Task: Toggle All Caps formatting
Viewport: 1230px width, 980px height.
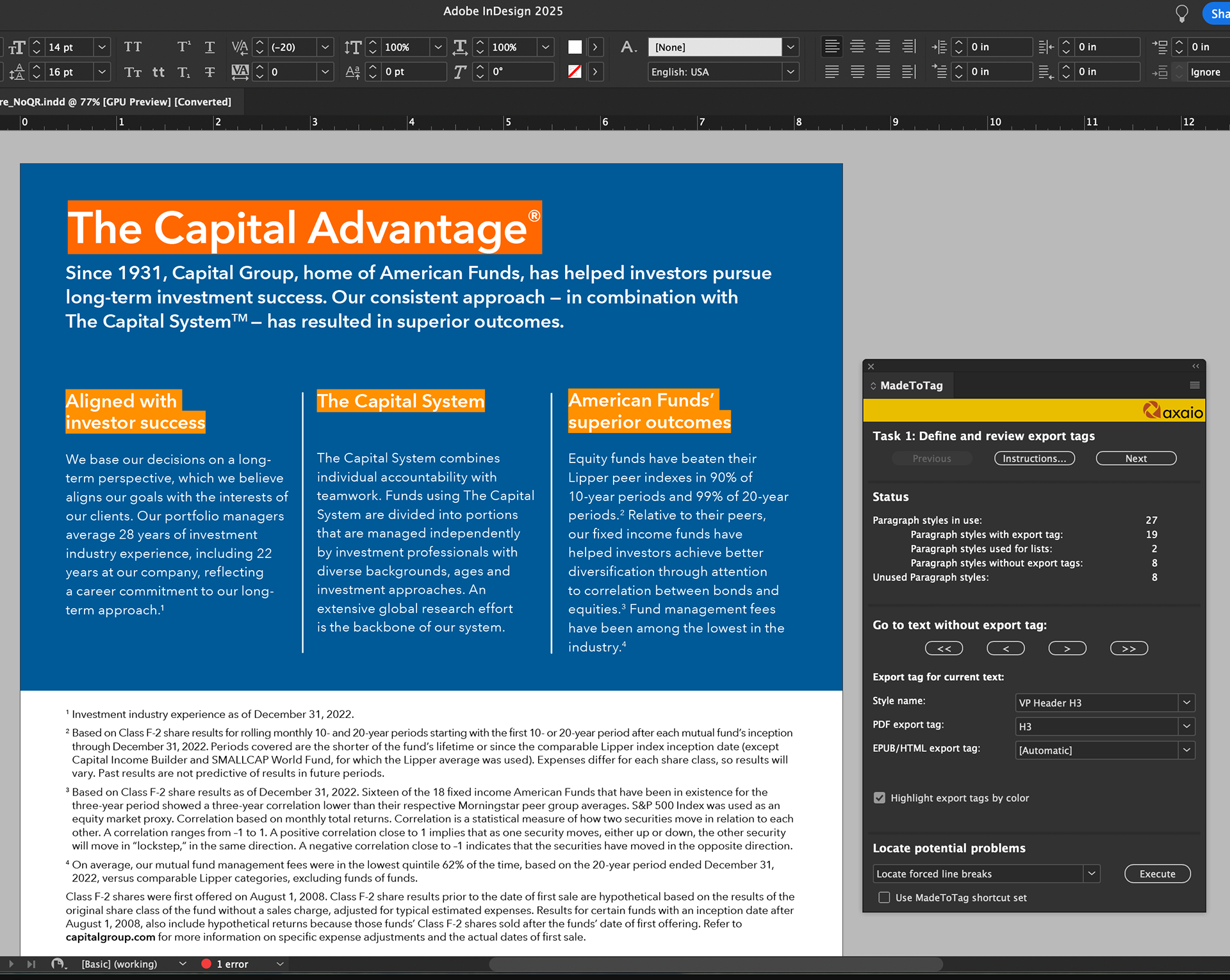Action: tap(133, 47)
